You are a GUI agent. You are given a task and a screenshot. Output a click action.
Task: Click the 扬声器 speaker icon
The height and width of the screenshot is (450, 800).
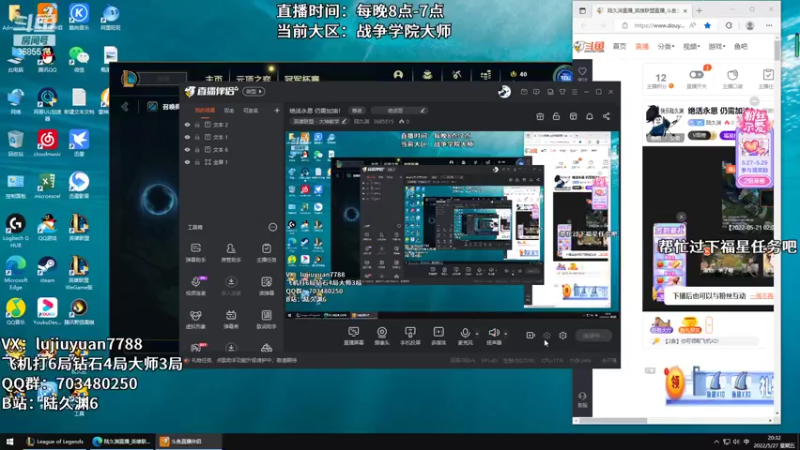pos(493,334)
